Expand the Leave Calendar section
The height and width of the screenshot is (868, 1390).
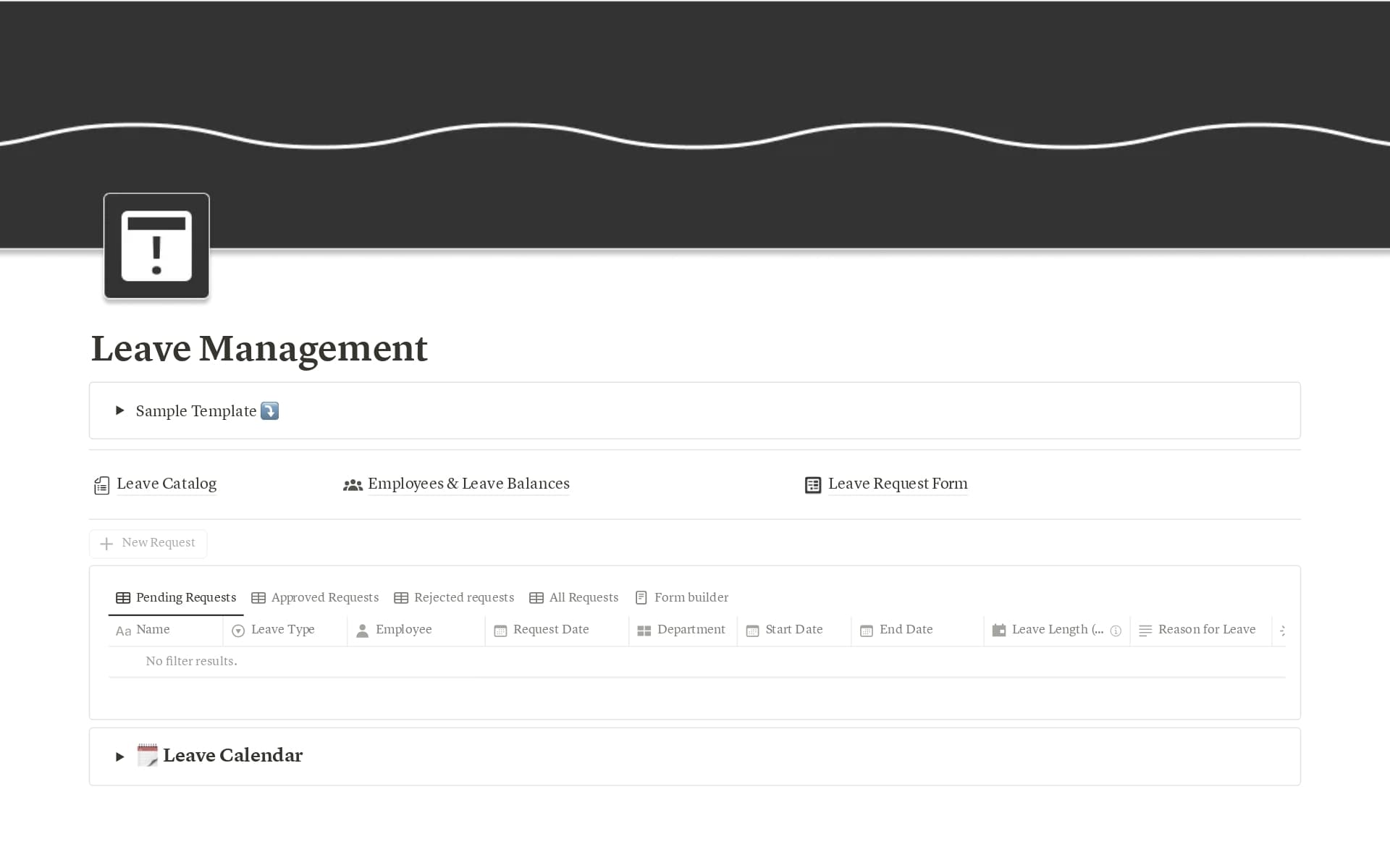119,756
